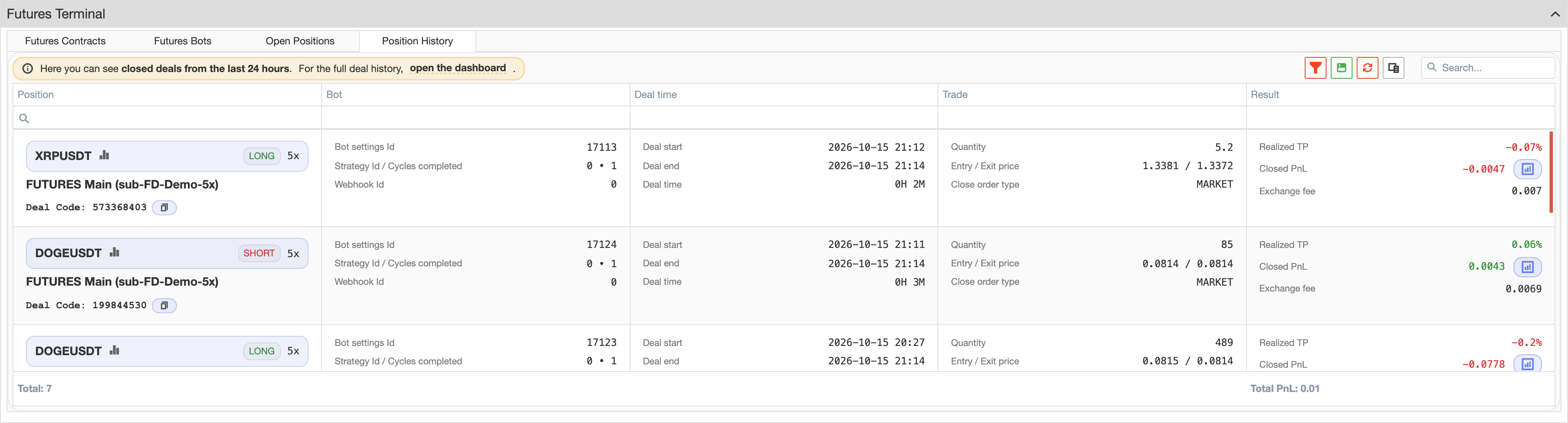Follow the "open the dashboard" link

[x=458, y=68]
